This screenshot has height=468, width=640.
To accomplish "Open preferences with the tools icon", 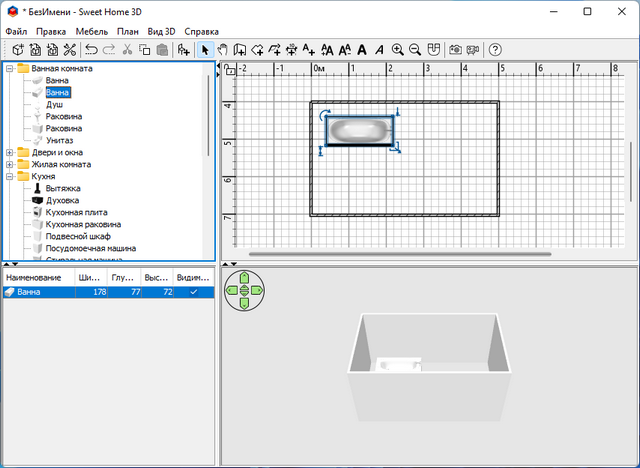I will tap(69, 49).
